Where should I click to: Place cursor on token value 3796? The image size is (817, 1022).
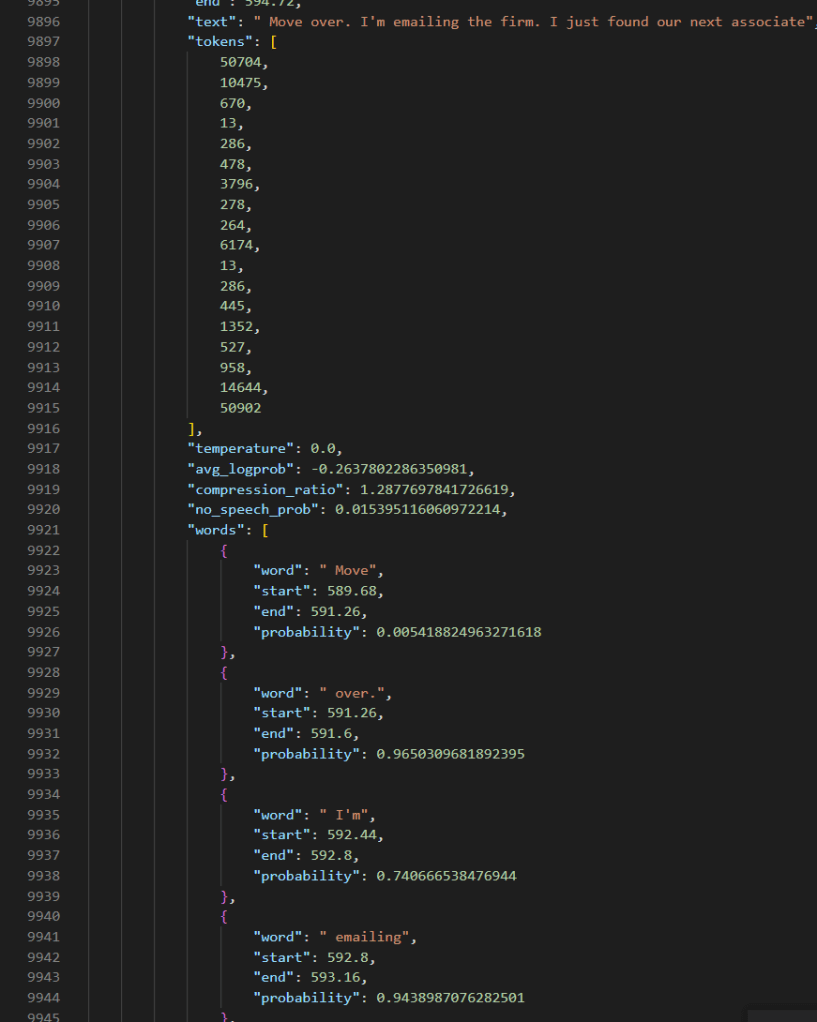(237, 184)
